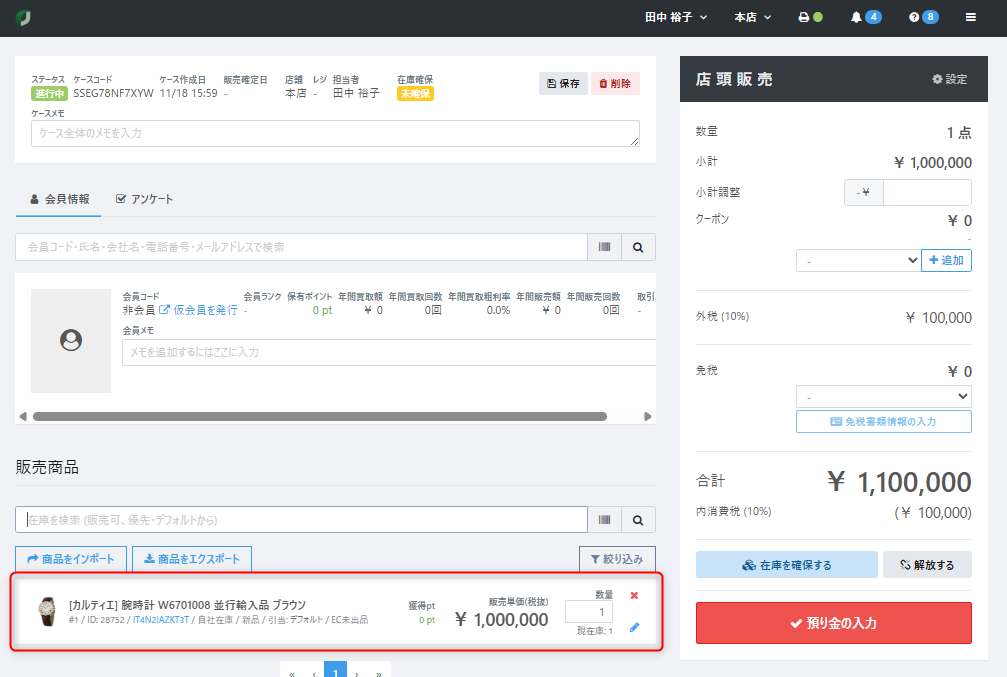Click the member info horizontal scrollbar
The height and width of the screenshot is (677, 1007).
point(320,416)
